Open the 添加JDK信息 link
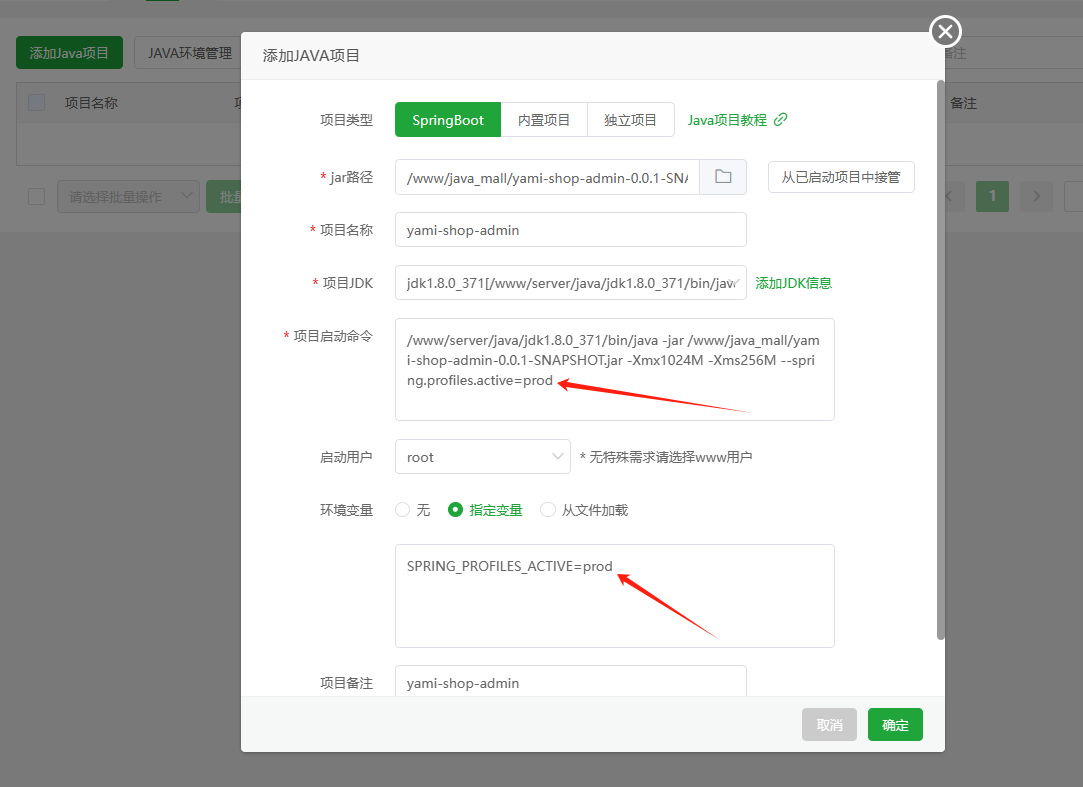The height and width of the screenshot is (787, 1083). 793,283
